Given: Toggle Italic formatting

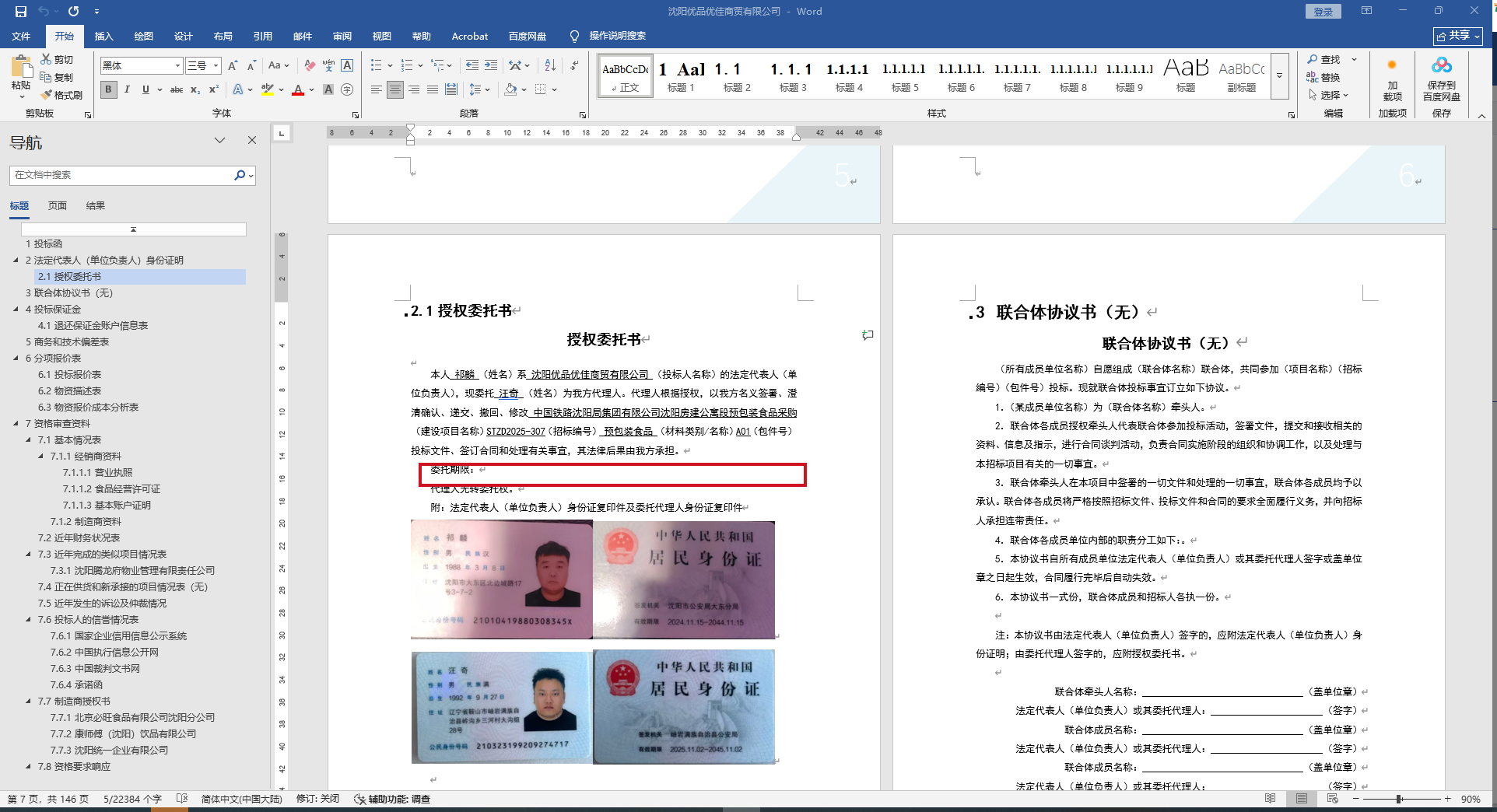Looking at the screenshot, I should pyautogui.click(x=127, y=89).
